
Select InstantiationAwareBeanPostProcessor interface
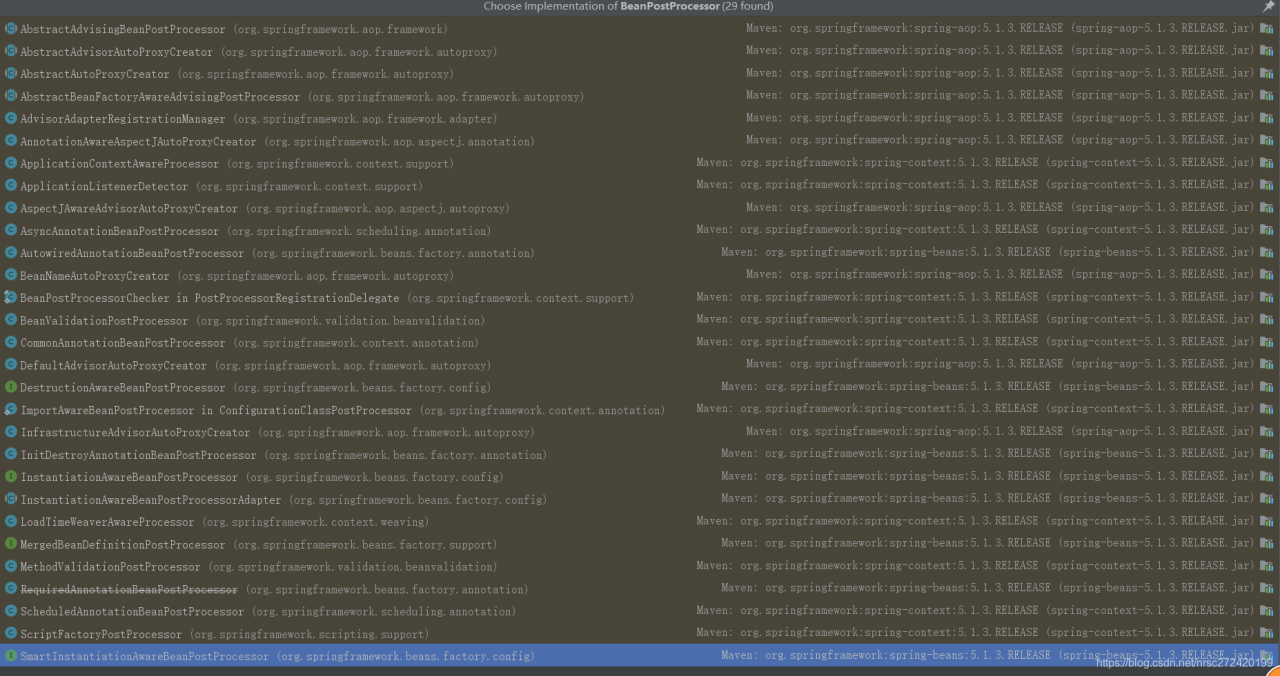640,476
